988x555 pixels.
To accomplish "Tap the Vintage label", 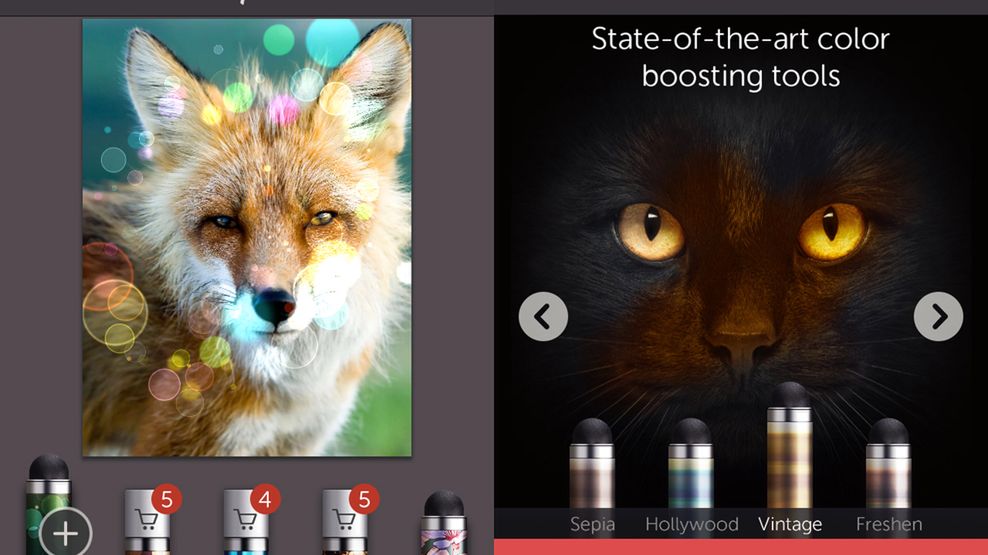I will pyautogui.click(x=790, y=524).
